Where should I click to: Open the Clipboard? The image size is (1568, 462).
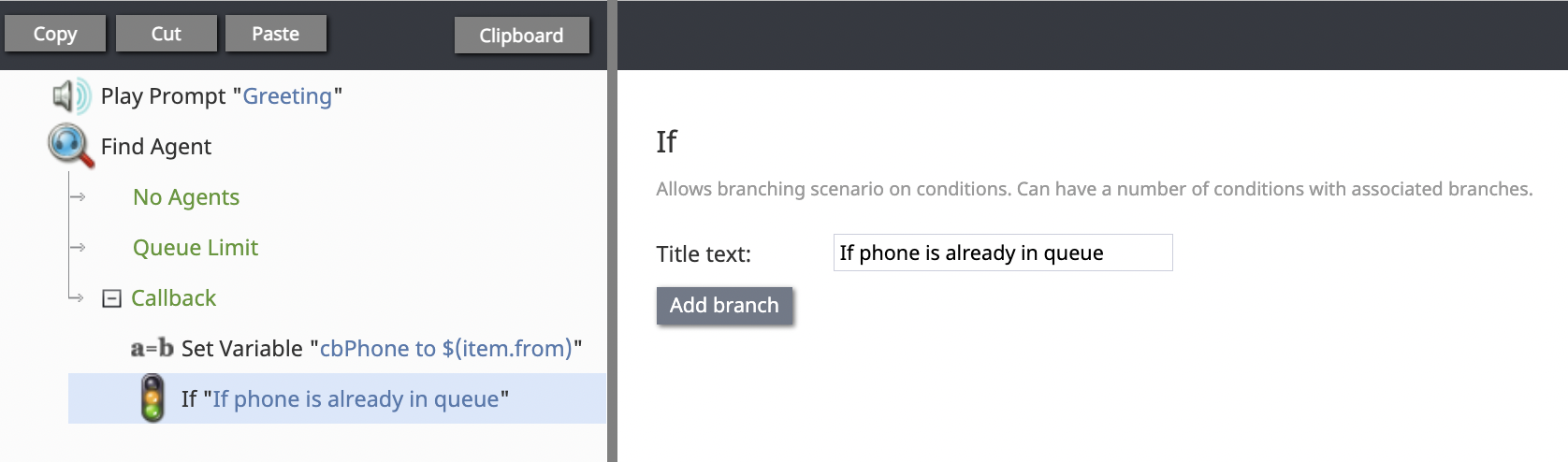pos(521,36)
